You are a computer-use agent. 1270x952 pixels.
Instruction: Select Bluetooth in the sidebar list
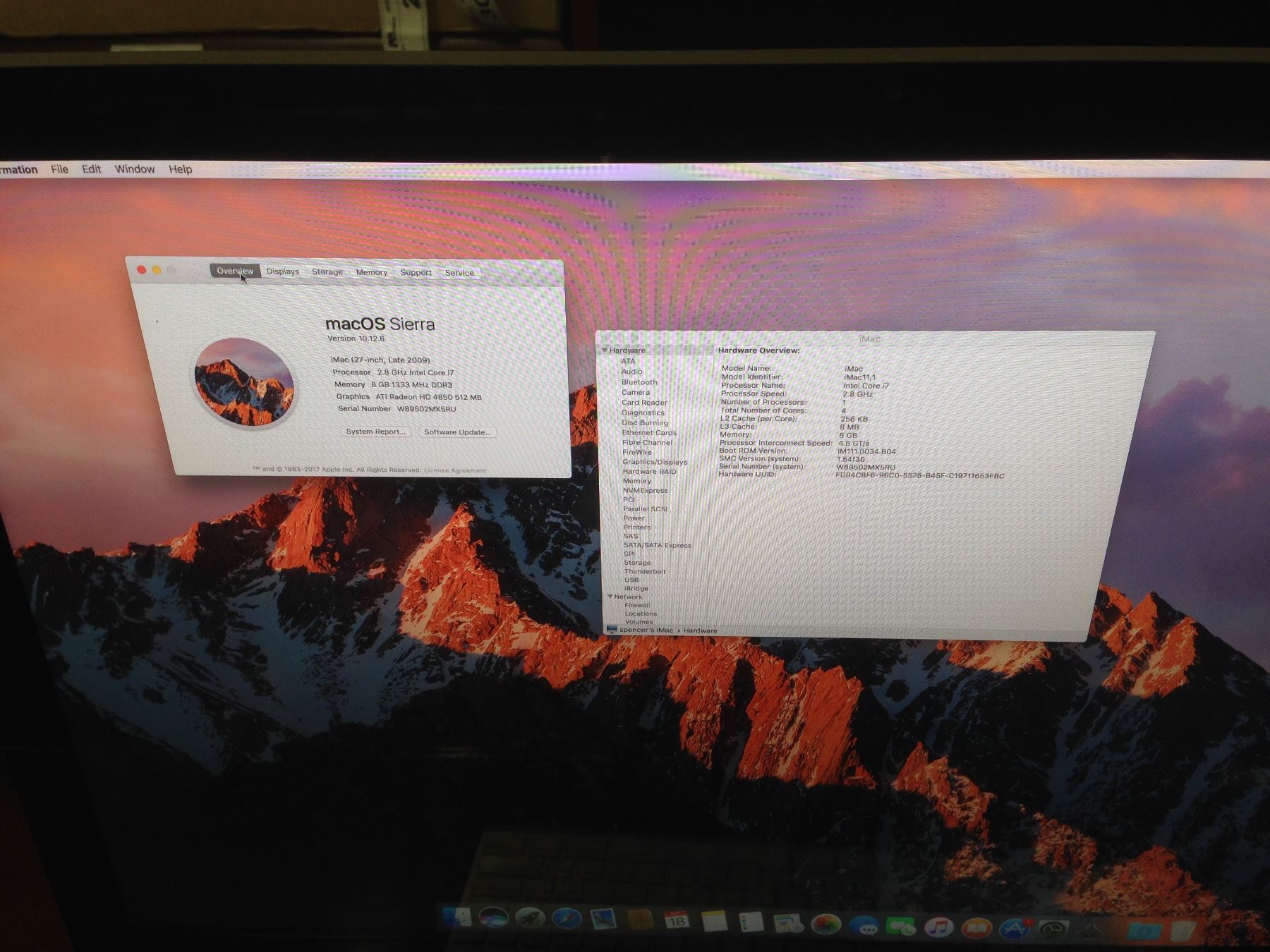click(639, 382)
